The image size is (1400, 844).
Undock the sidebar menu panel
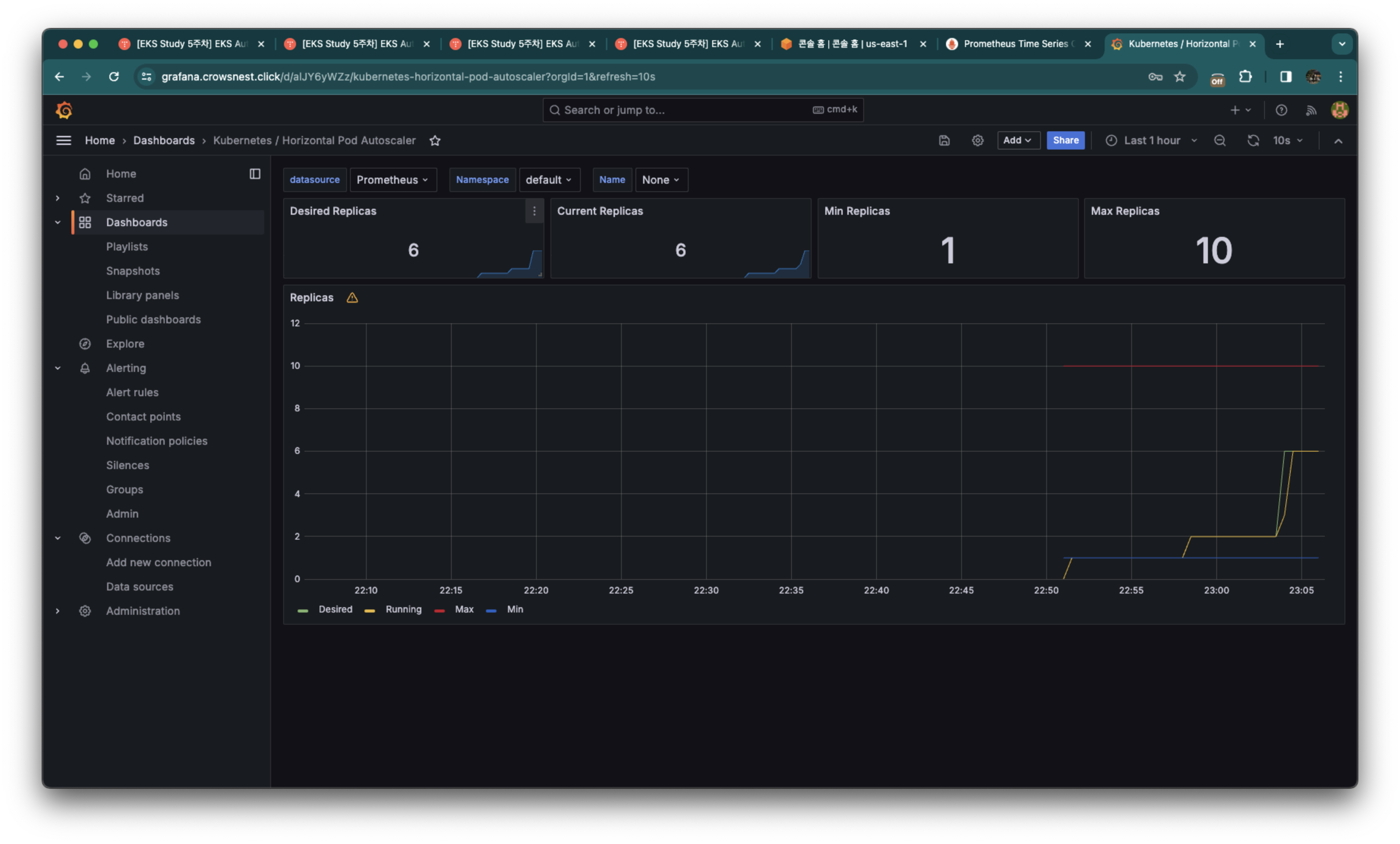tap(255, 174)
